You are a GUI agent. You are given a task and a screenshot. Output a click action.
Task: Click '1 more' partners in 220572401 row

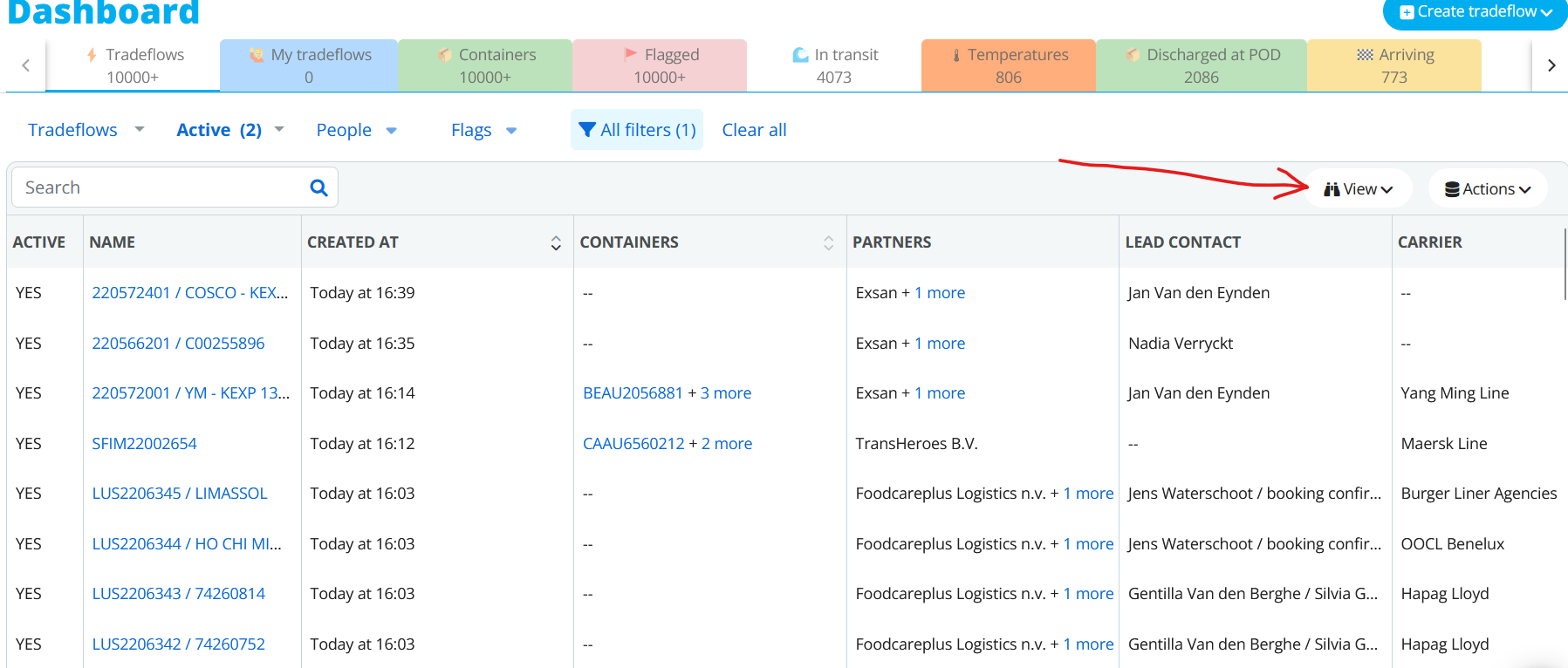(940, 293)
